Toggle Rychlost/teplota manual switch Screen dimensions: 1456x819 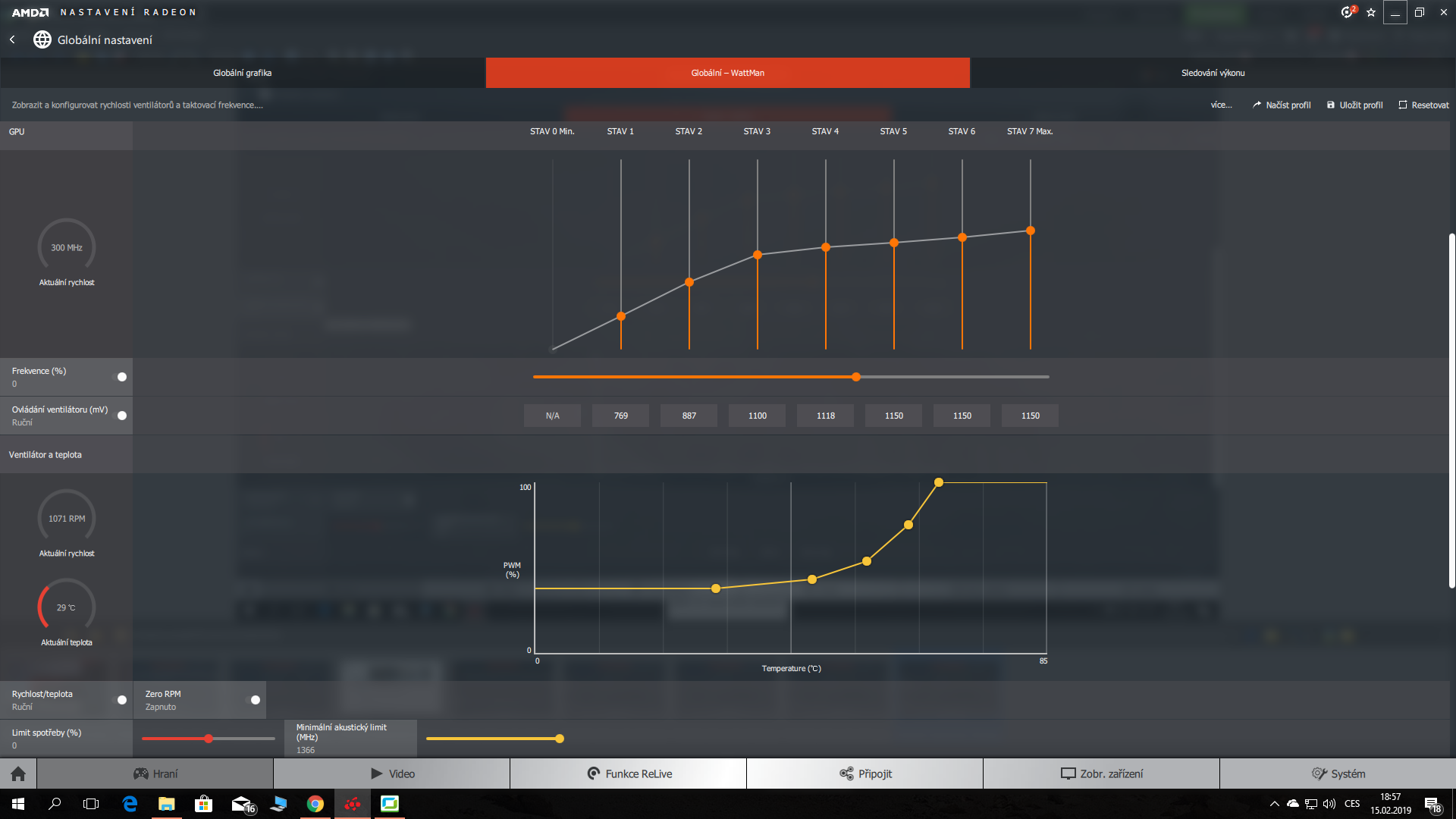[x=121, y=700]
